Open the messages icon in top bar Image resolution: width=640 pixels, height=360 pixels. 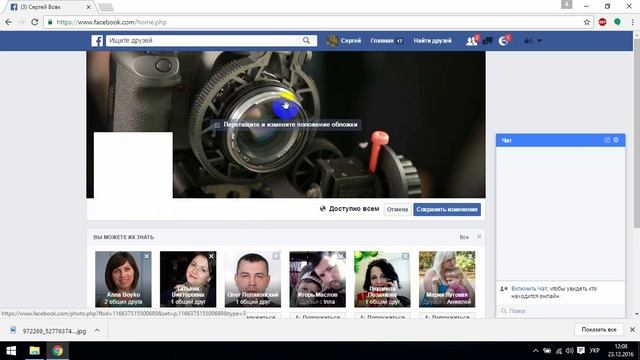[x=487, y=41]
